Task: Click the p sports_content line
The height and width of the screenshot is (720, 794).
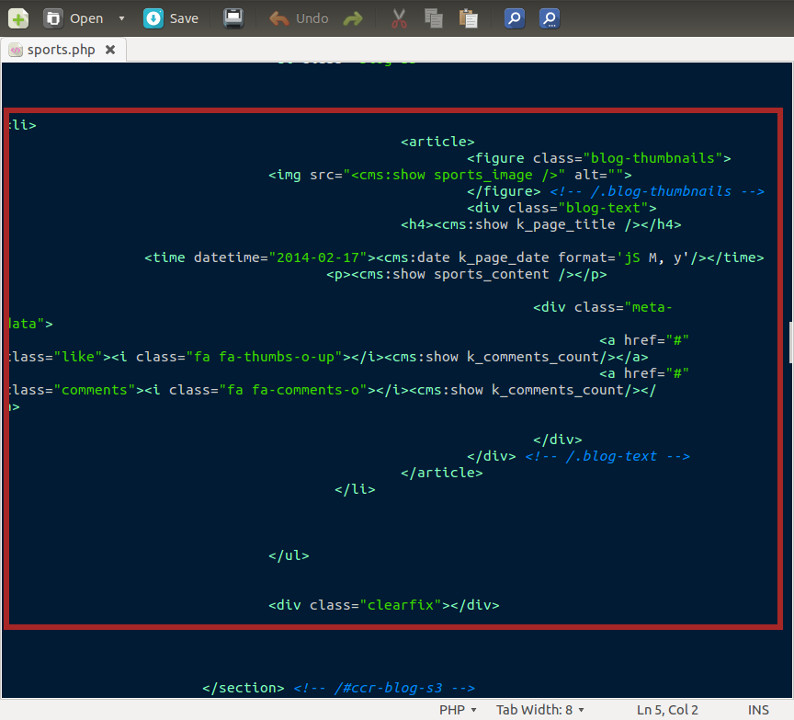Action: (466, 274)
